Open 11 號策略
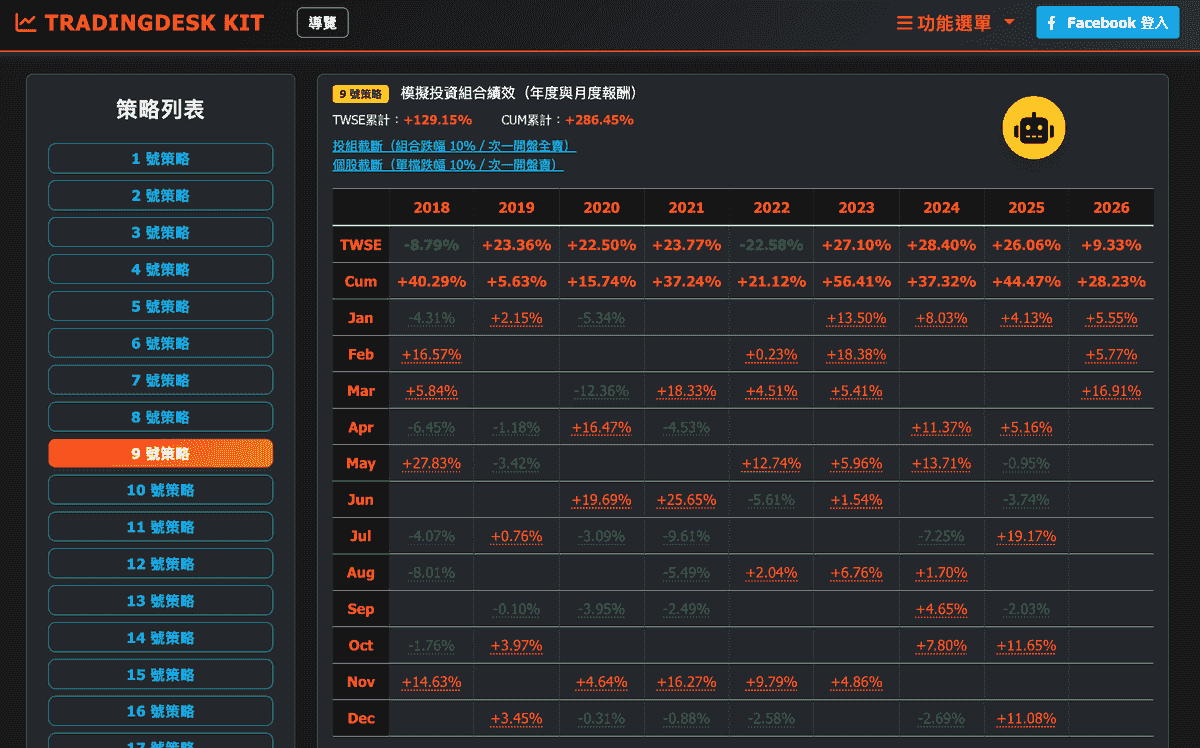Screen dimensions: 1200x748 (160, 527)
